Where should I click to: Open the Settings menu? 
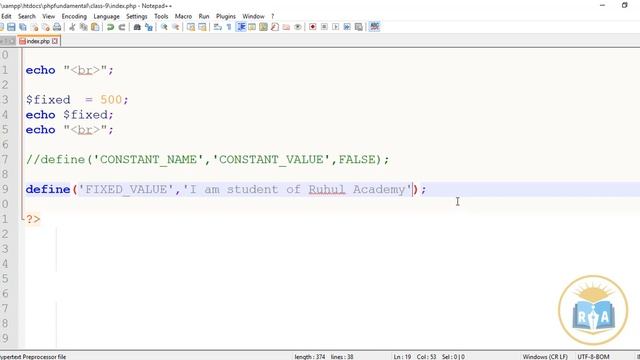click(137, 16)
